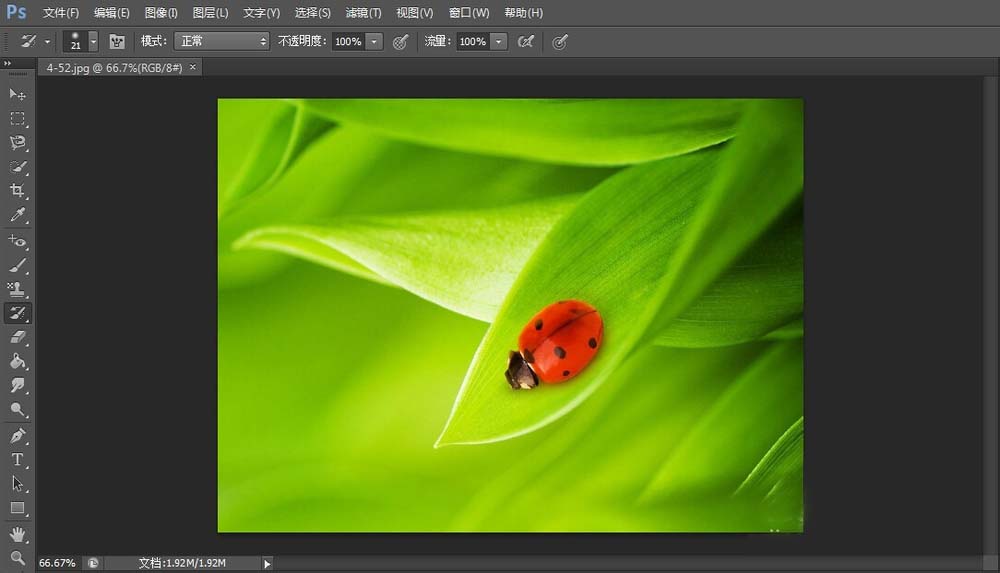Viewport: 1000px width, 573px height.
Task: Open the 图层(L) menu
Action: pyautogui.click(x=210, y=13)
